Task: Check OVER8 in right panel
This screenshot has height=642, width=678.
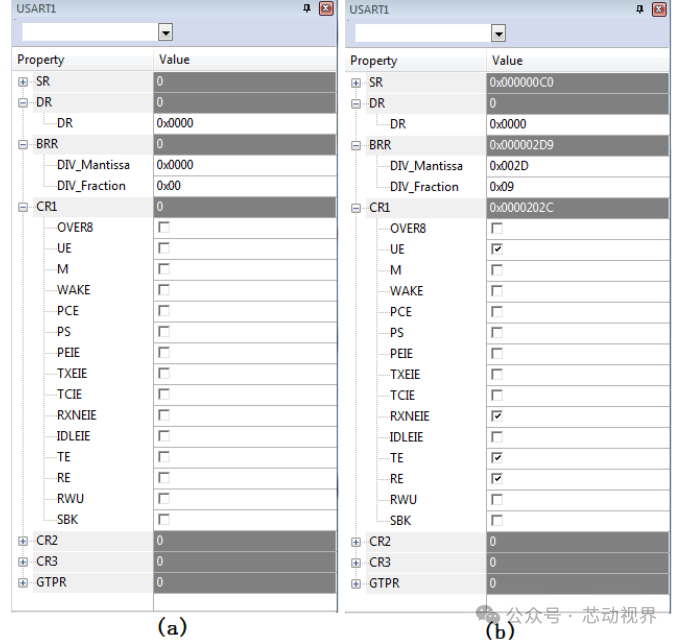Action: click(497, 228)
